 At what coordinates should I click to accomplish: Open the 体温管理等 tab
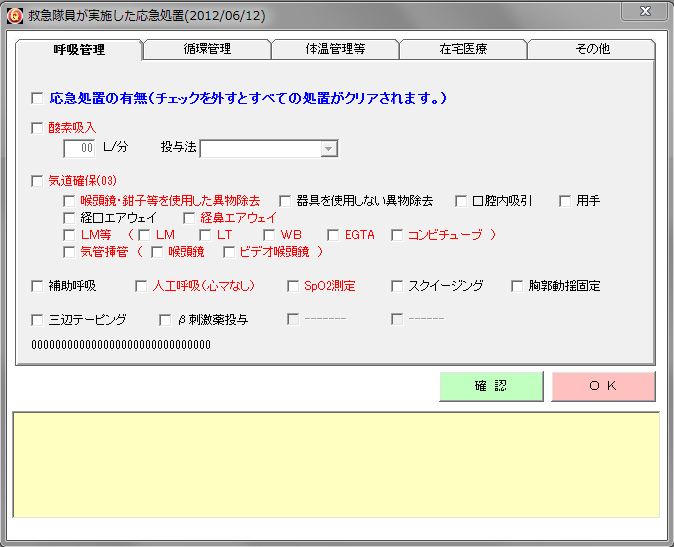[x=335, y=49]
